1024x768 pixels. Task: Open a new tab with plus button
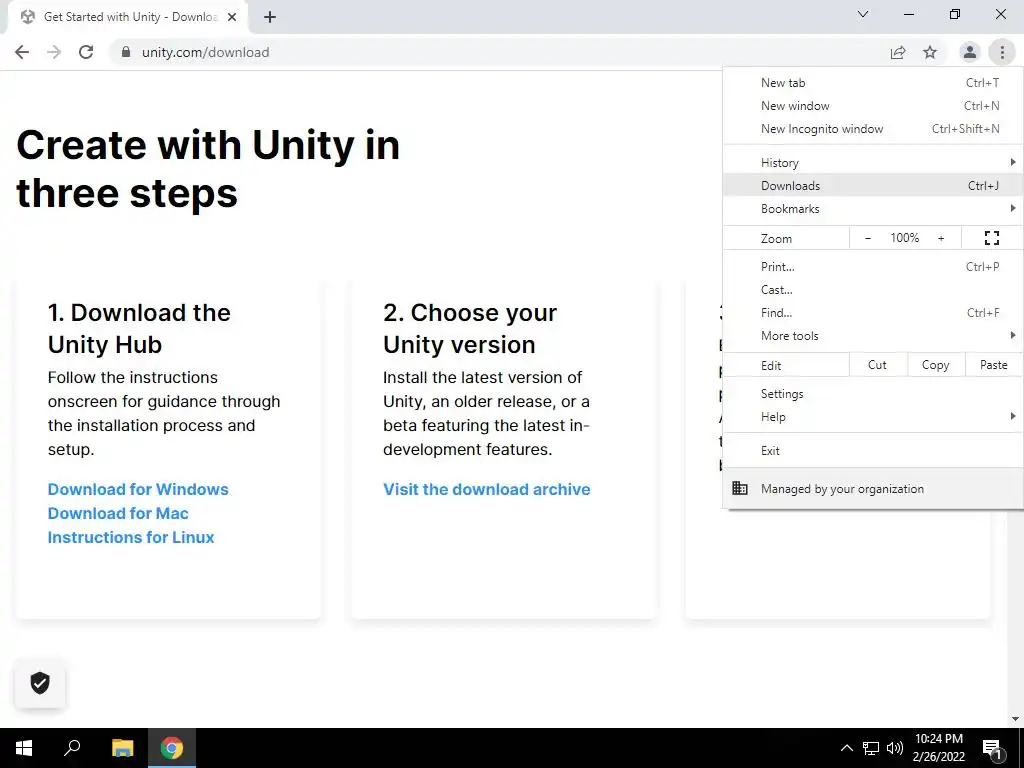(x=270, y=17)
